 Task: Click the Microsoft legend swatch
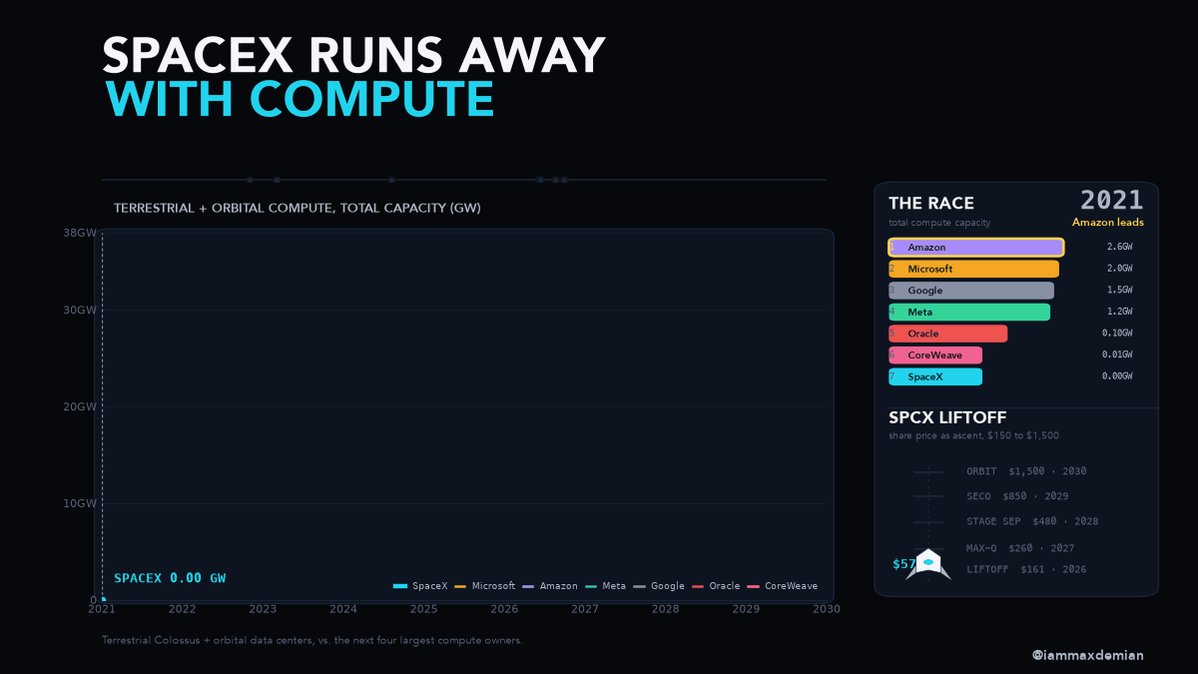pyautogui.click(x=460, y=586)
